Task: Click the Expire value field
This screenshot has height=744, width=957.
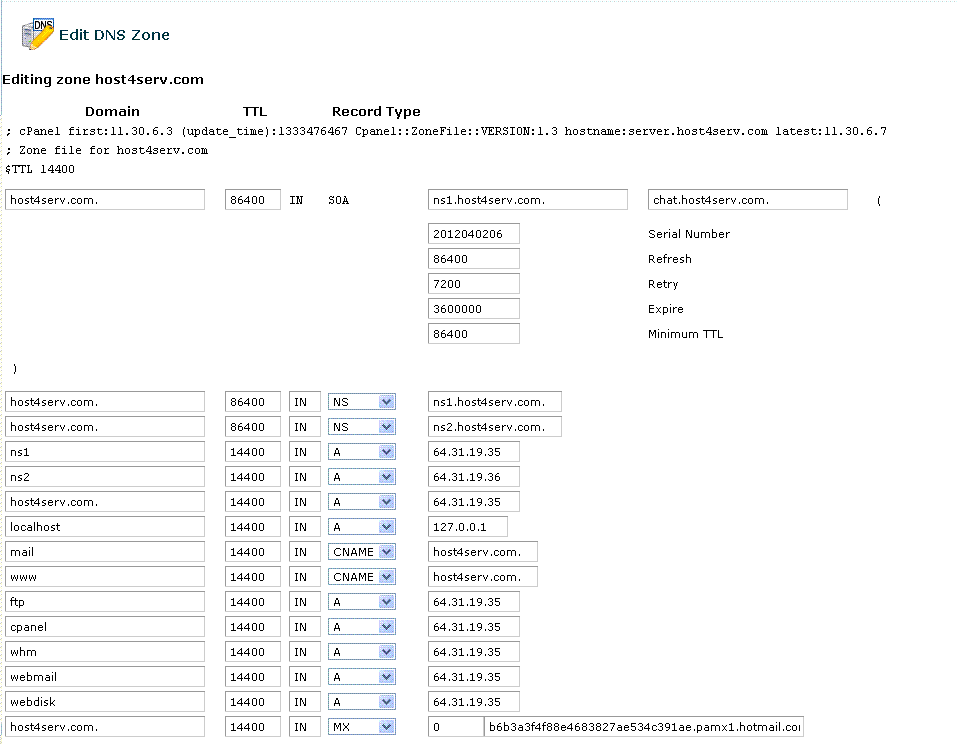Action: click(474, 309)
